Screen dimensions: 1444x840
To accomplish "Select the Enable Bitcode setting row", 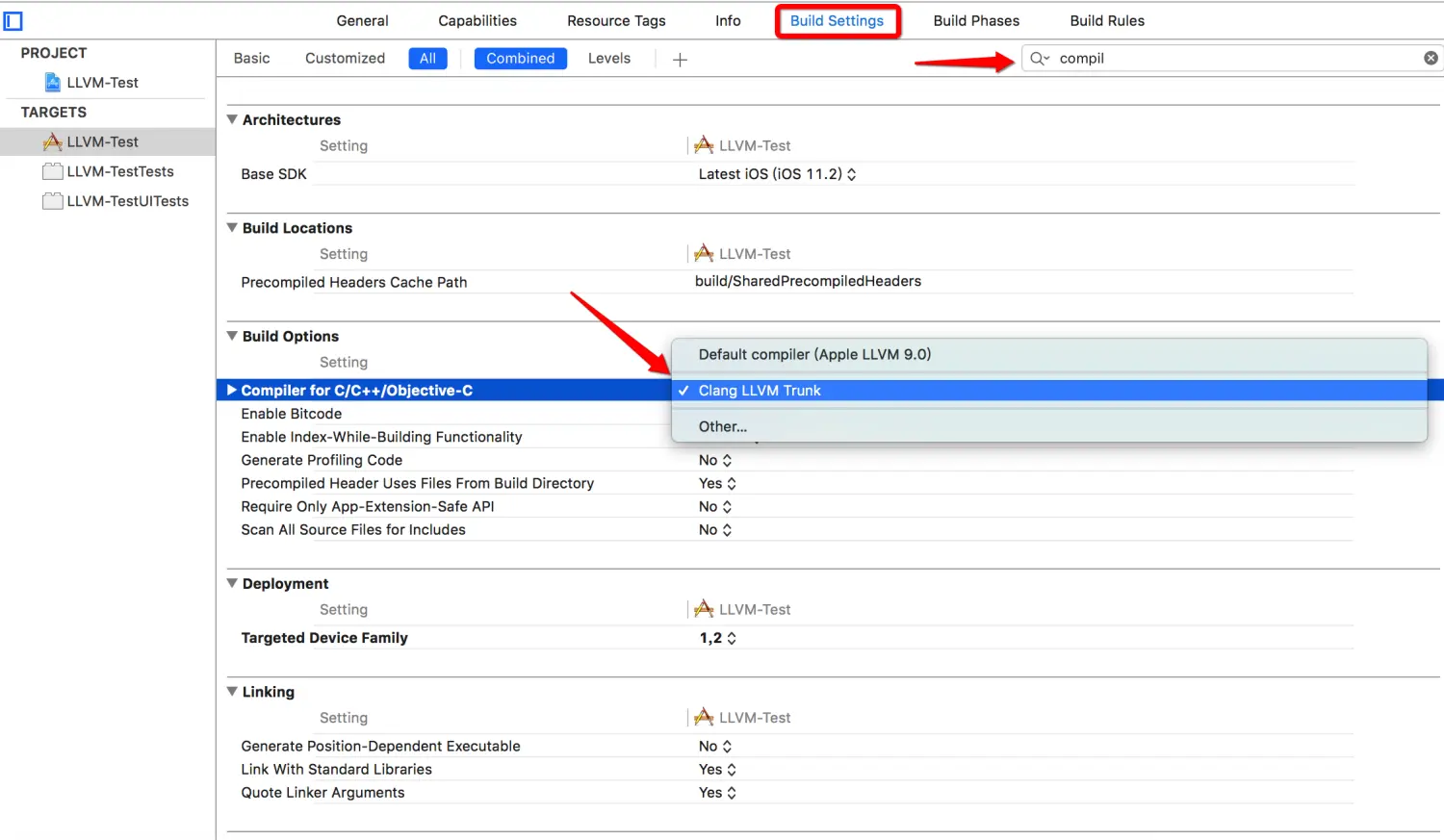I will point(292,414).
